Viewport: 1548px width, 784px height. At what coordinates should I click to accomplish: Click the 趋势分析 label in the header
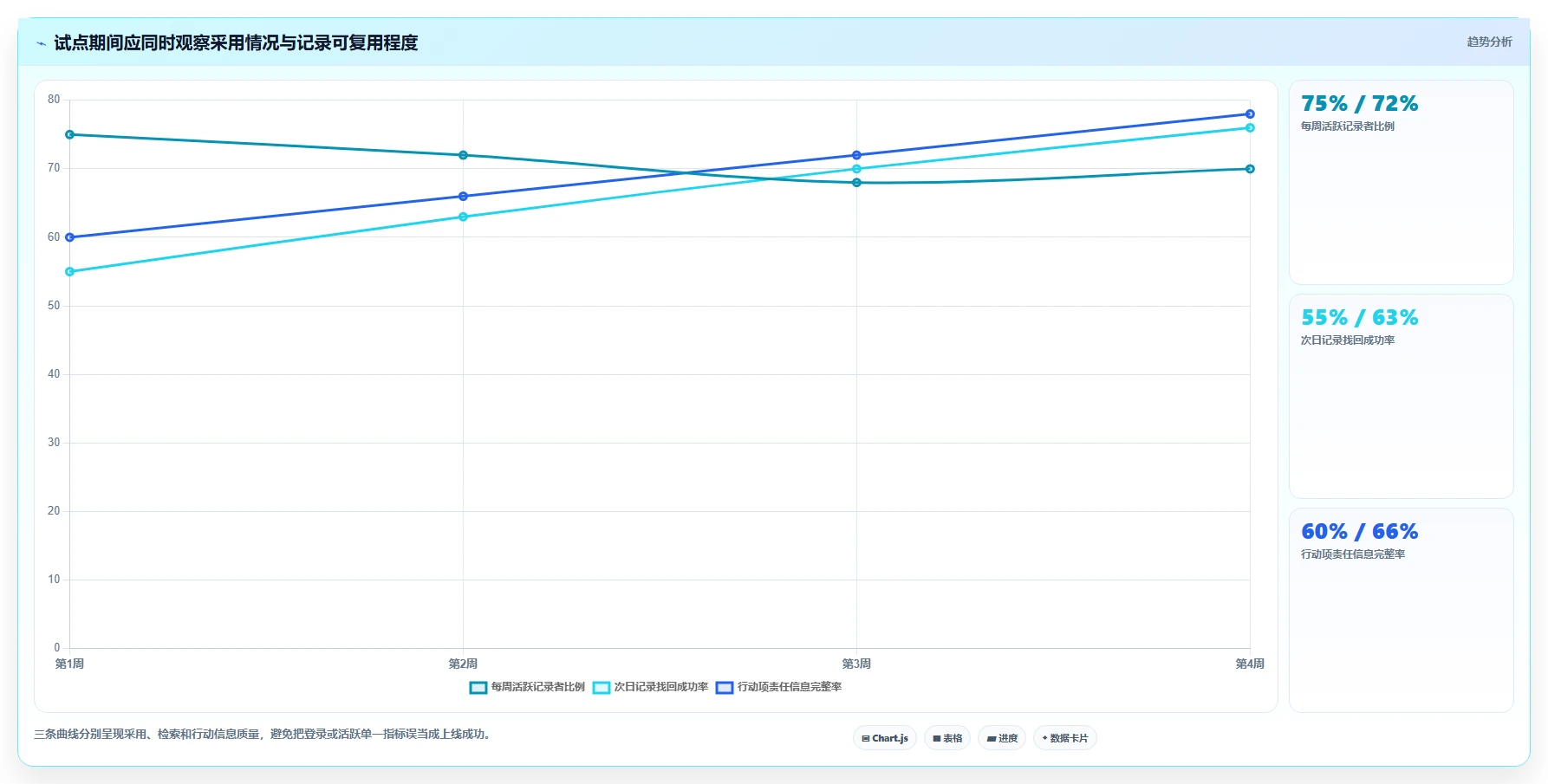(1489, 42)
